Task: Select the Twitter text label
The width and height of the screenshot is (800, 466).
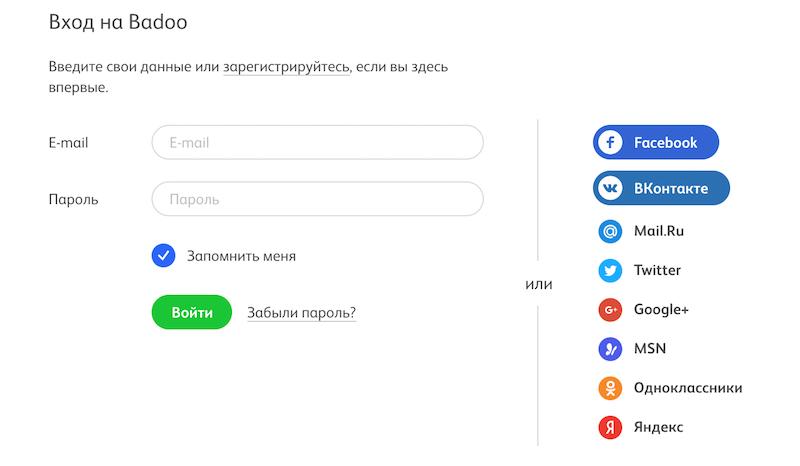Action: click(657, 271)
